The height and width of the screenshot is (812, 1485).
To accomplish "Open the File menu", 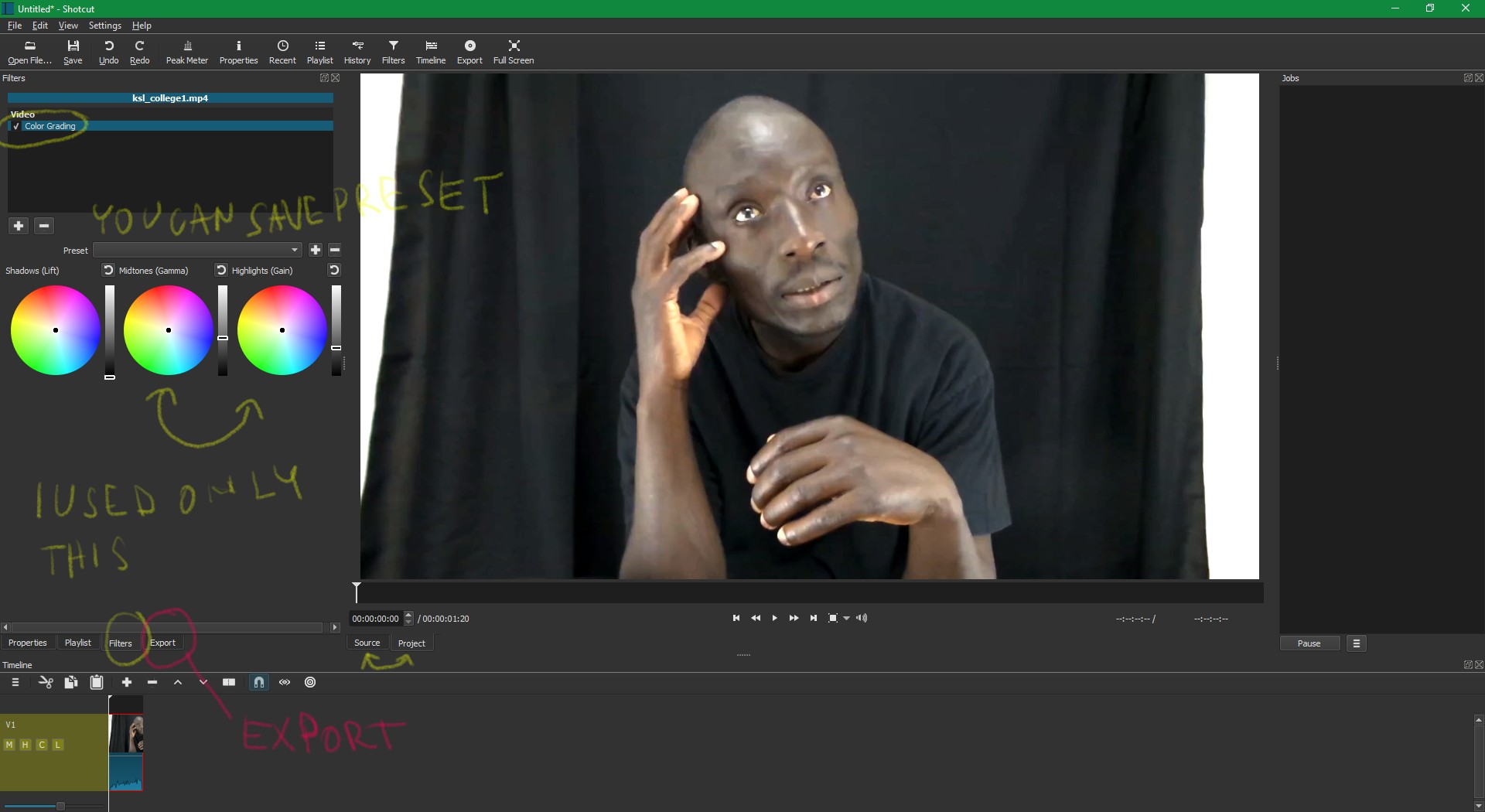I will [15, 26].
